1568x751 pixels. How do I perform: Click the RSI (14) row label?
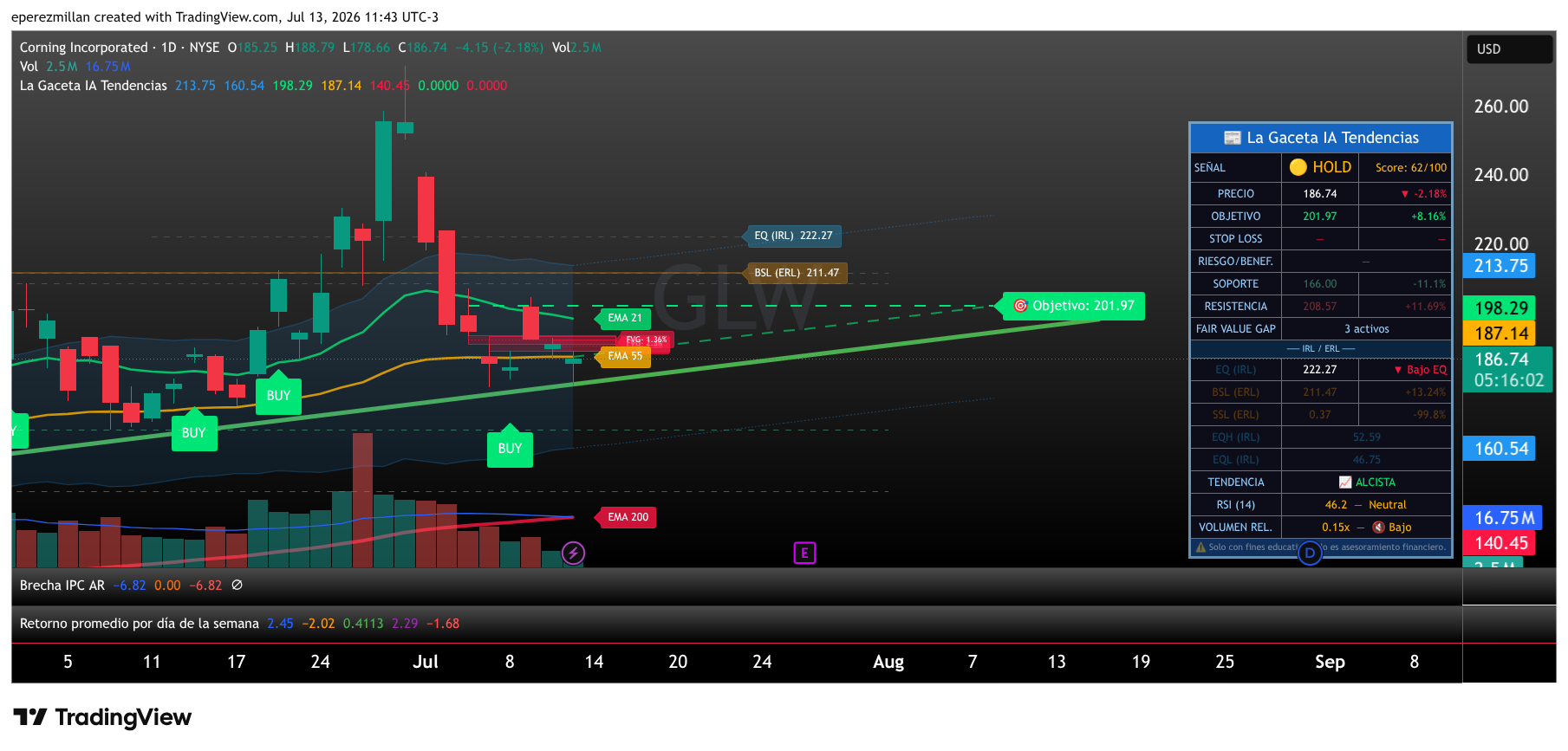1235,505
